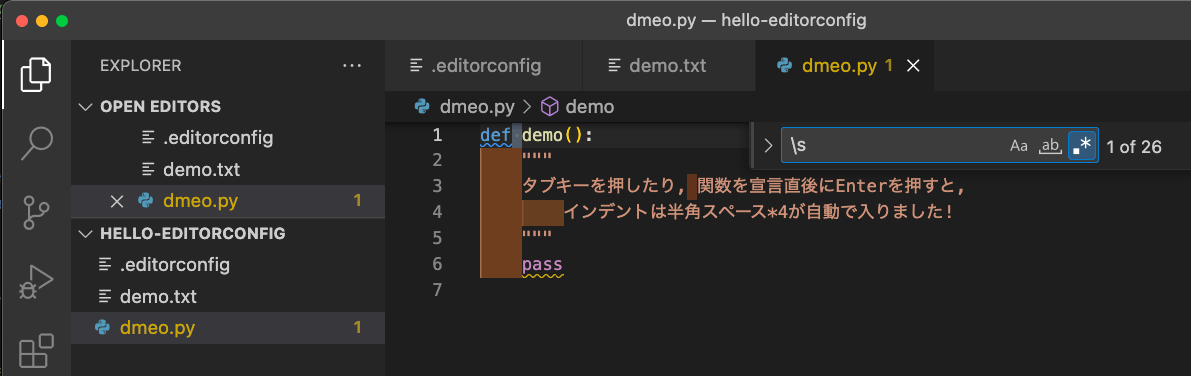
Task: Click the 'demo' function name in code
Action: (542, 135)
